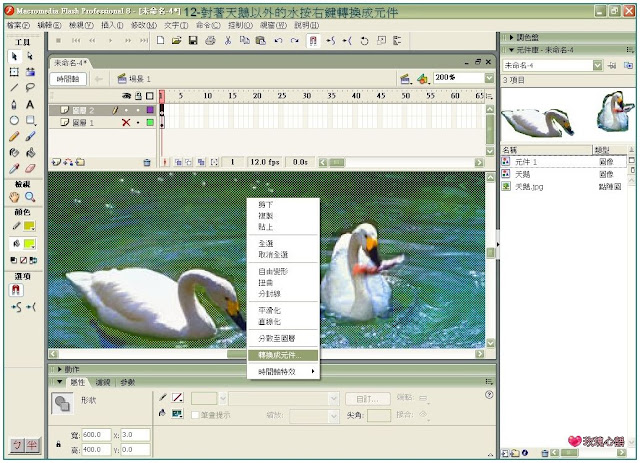
Task: Click the Save toolbar icon
Action: [193, 40]
